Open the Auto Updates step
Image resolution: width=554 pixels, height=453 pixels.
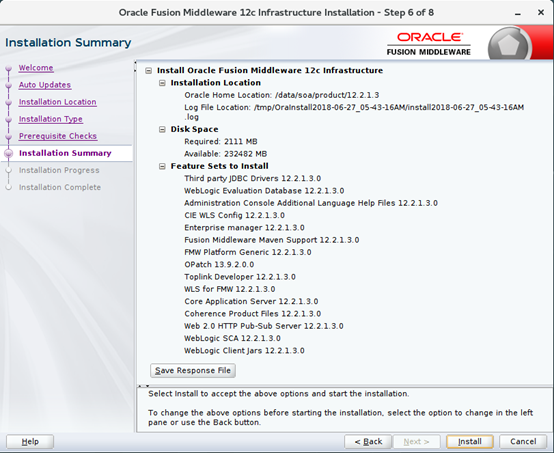45,85
